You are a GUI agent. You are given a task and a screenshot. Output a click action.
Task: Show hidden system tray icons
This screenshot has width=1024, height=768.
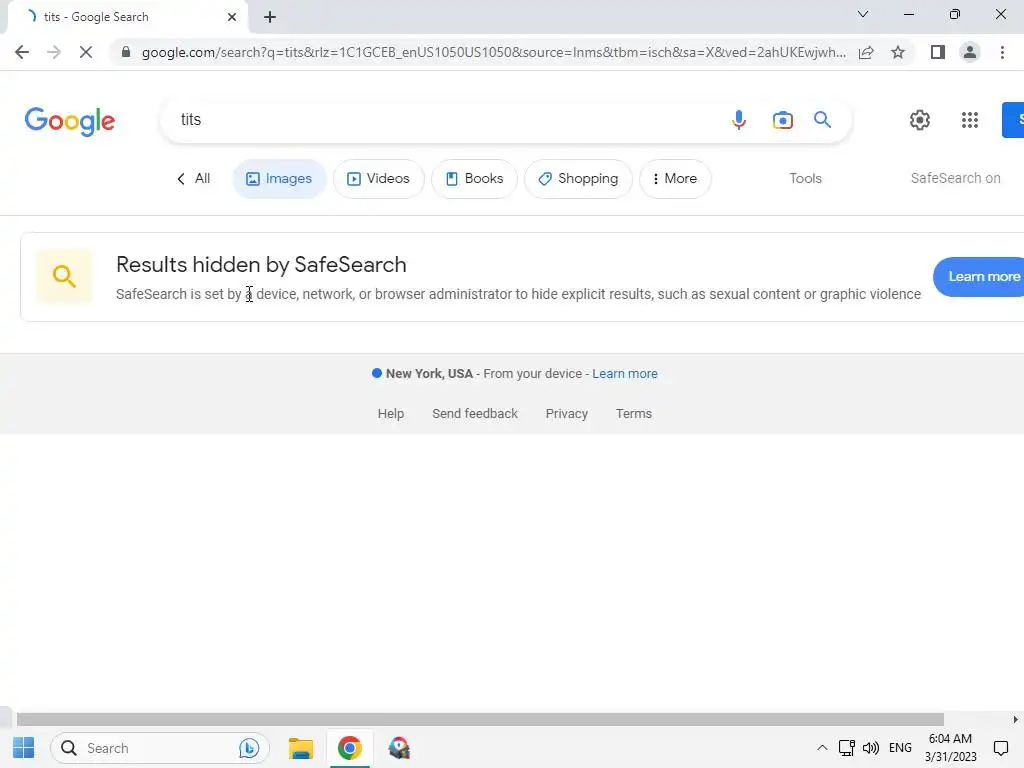(x=822, y=748)
